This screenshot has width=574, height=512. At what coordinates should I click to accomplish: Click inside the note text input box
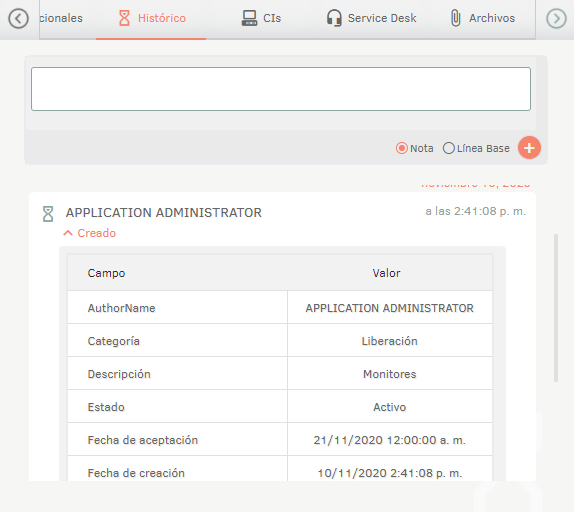point(281,89)
